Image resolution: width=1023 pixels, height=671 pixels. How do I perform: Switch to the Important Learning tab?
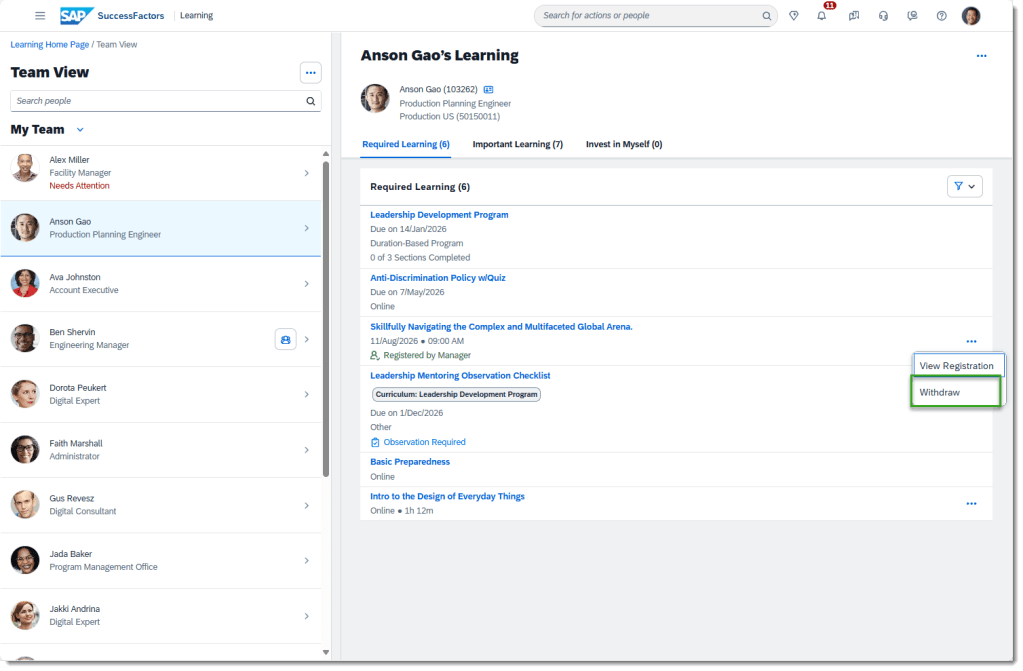pos(517,144)
